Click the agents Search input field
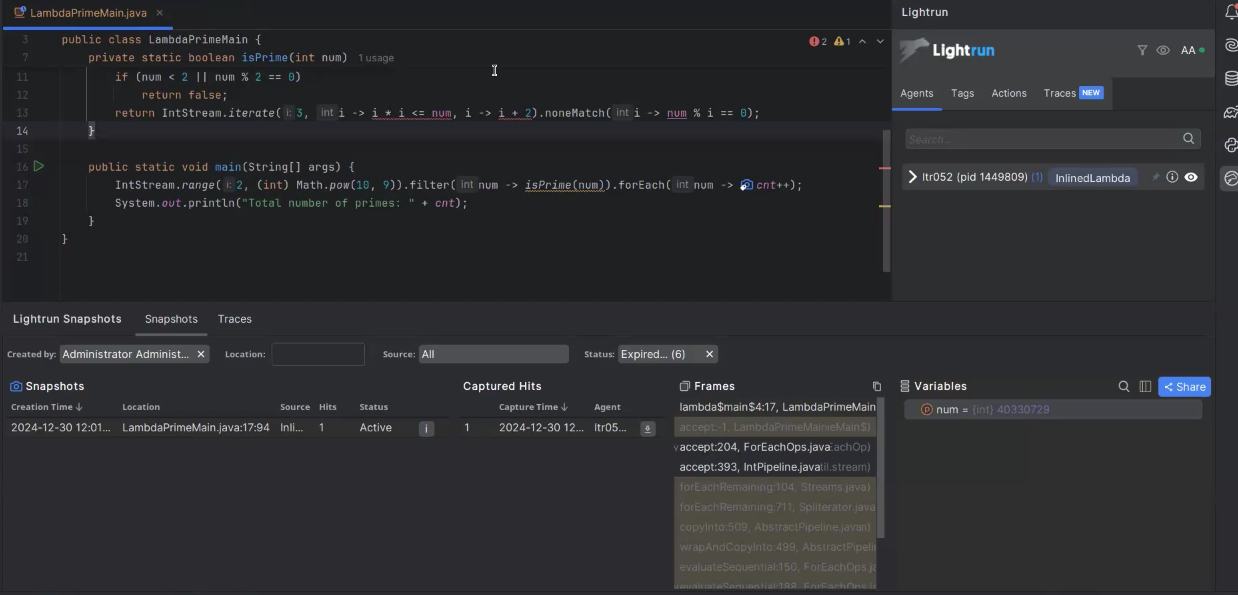1238x595 pixels. [x=1040, y=139]
